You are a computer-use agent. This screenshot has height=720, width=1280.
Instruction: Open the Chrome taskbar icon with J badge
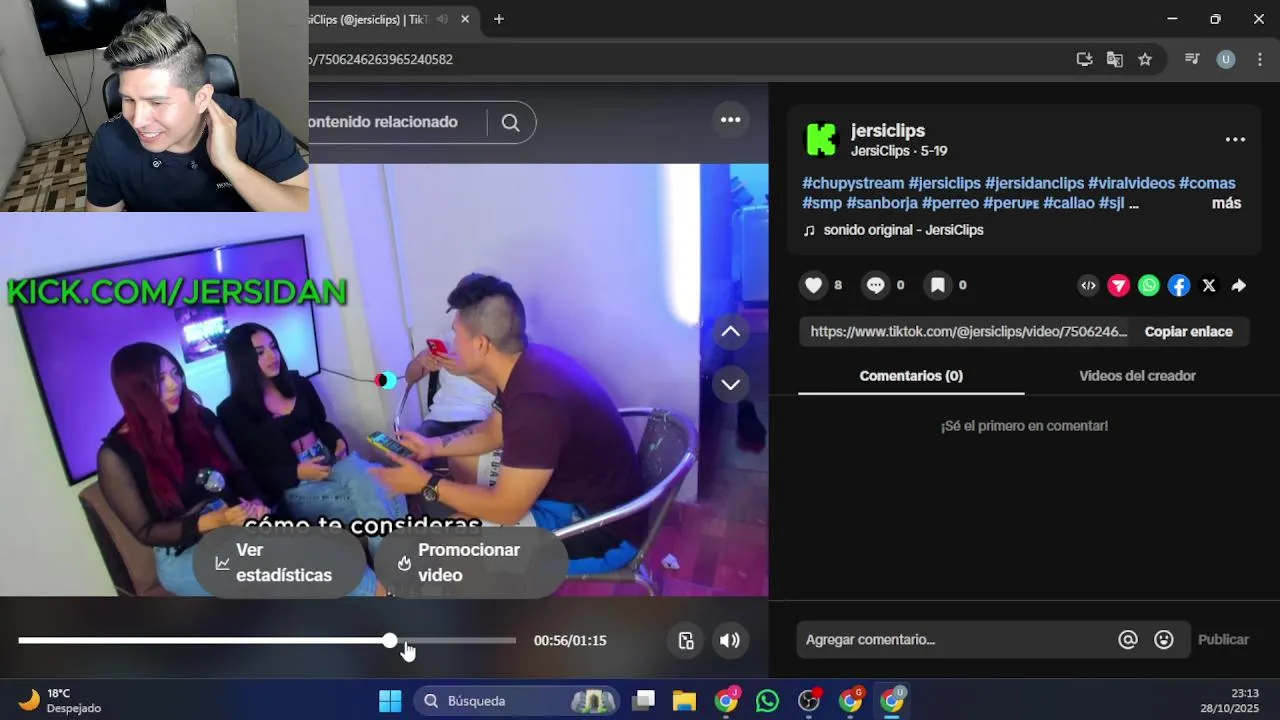[727, 701]
